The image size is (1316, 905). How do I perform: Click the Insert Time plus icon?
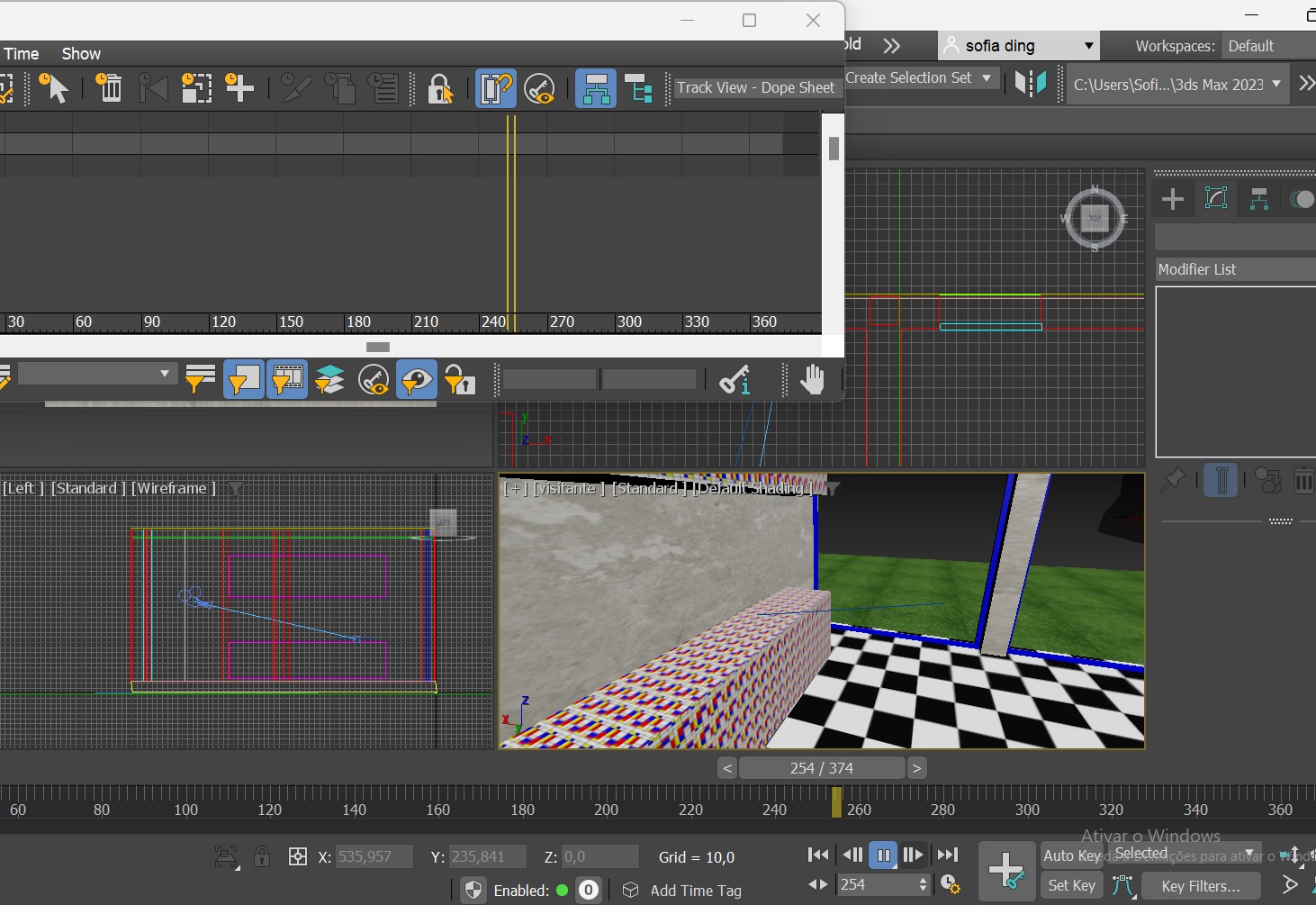pyautogui.click(x=239, y=88)
